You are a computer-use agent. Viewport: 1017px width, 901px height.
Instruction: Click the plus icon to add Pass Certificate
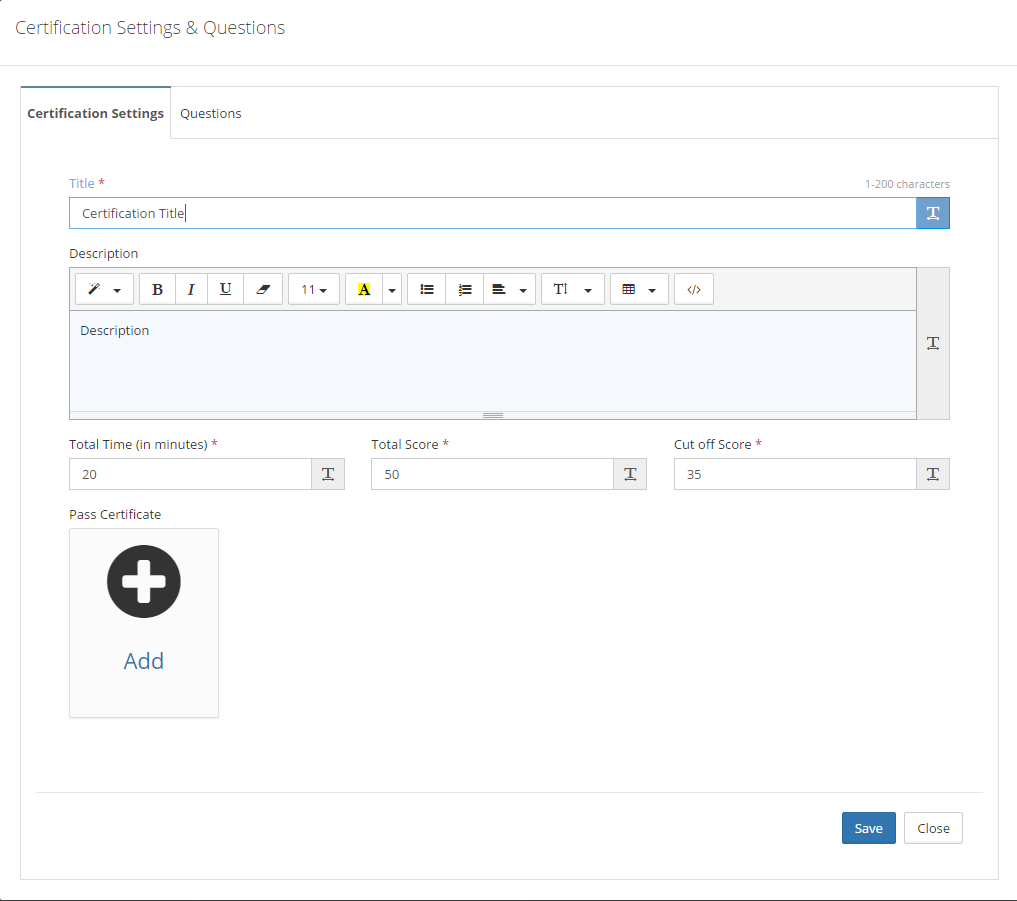[x=144, y=582]
